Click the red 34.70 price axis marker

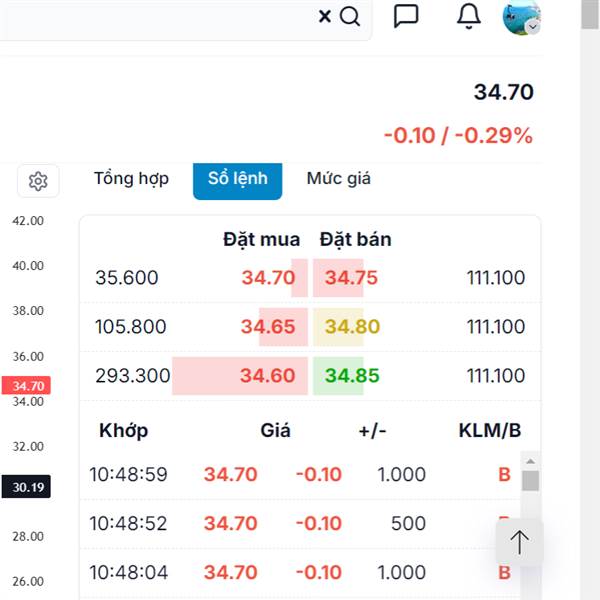[26, 386]
